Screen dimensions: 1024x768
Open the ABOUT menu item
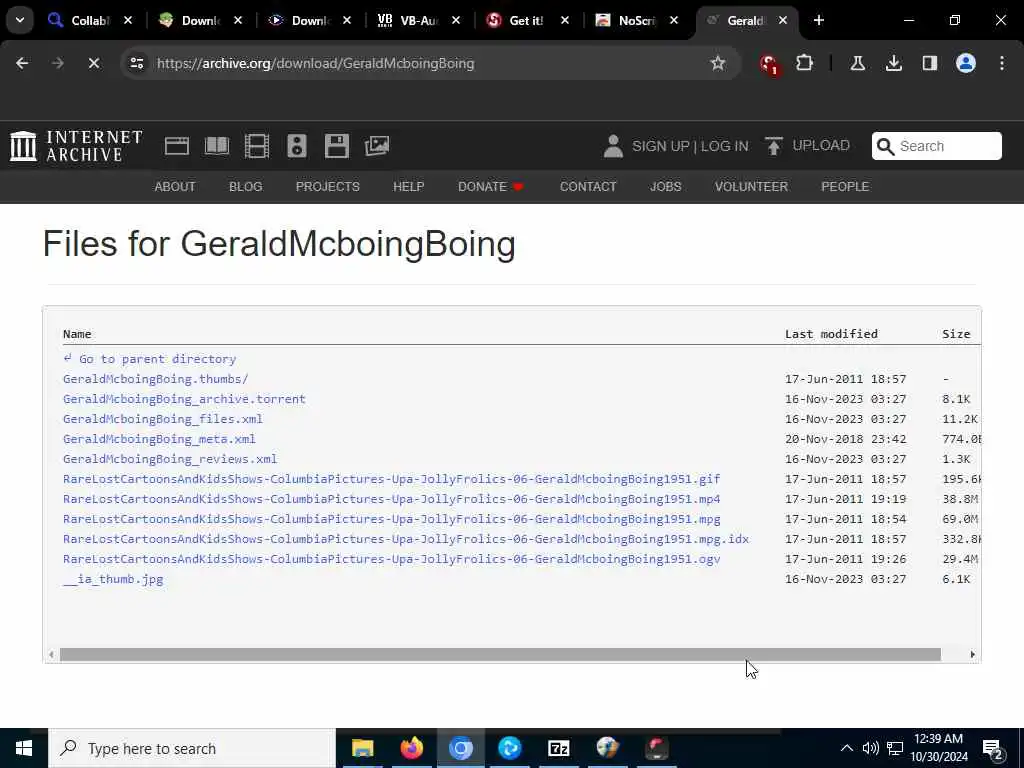tap(174, 187)
